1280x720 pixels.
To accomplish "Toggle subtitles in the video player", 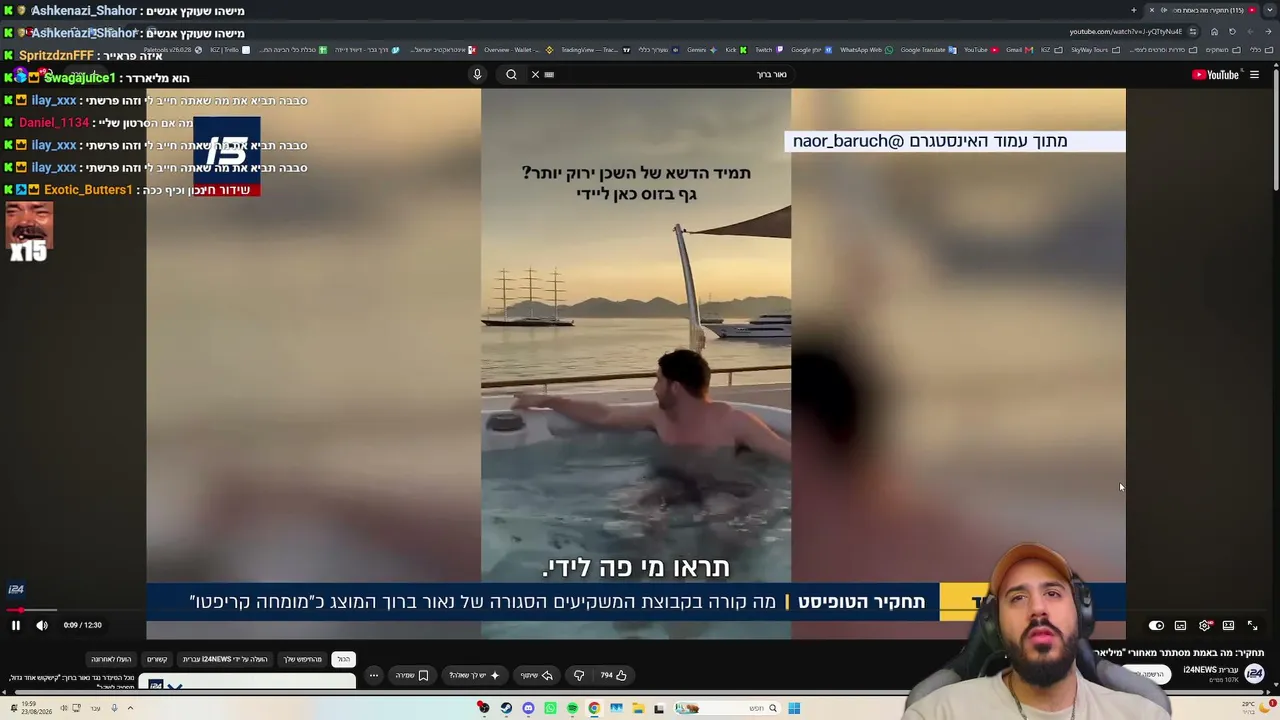I will [1180, 625].
